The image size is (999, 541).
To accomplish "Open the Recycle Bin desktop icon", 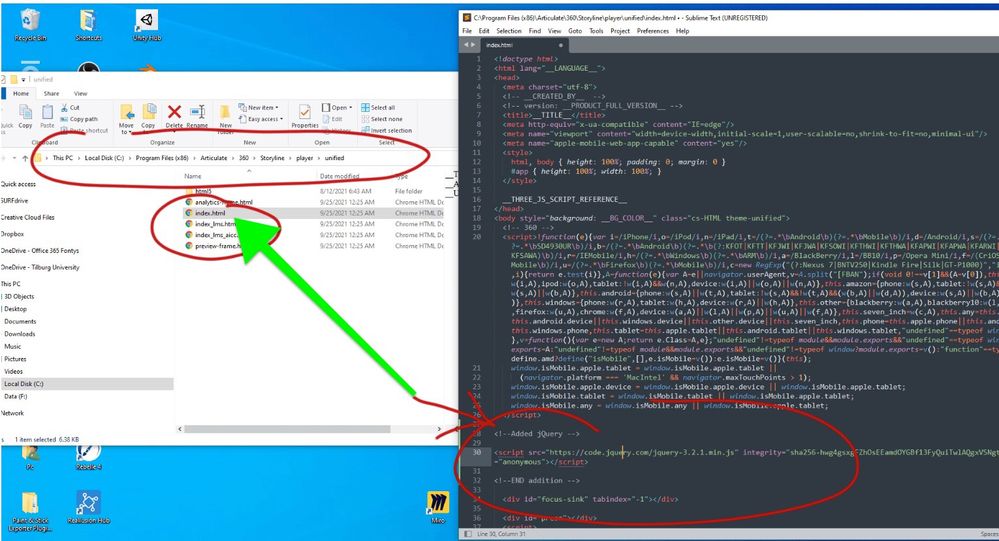I will tap(30, 25).
